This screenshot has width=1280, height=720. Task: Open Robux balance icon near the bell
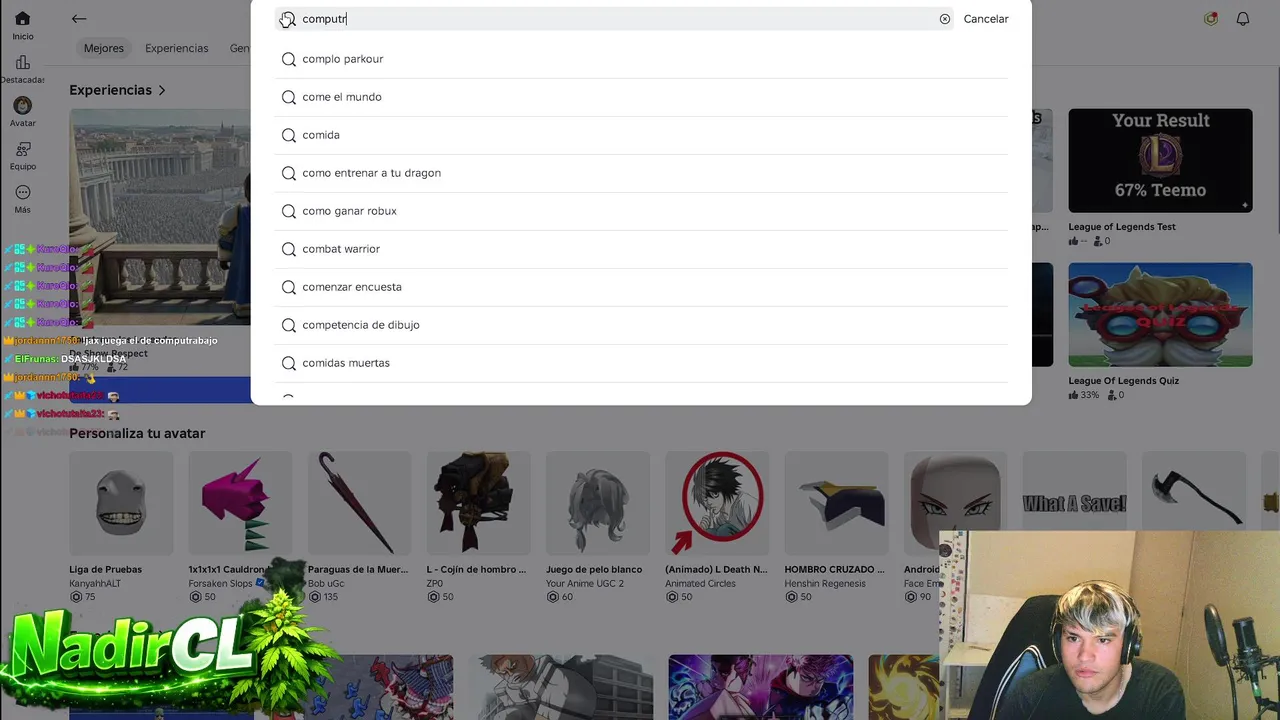pyautogui.click(x=1211, y=19)
